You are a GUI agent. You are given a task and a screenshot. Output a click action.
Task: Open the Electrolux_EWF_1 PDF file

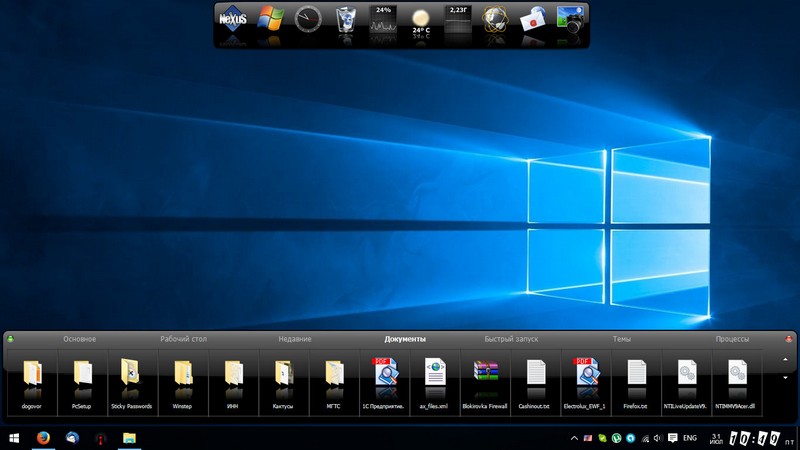(x=585, y=383)
